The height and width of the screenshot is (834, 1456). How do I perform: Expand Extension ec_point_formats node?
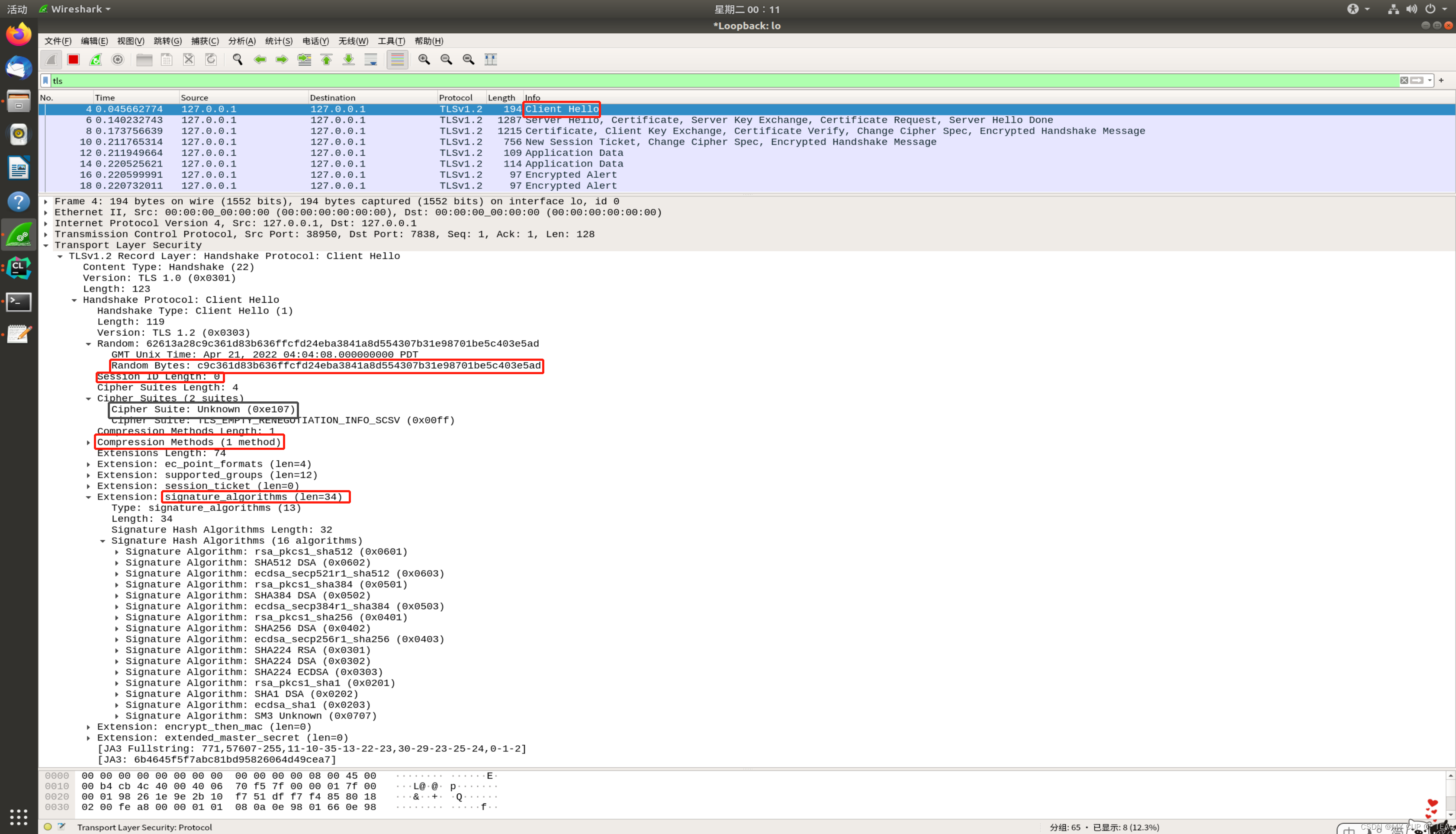[x=89, y=465]
